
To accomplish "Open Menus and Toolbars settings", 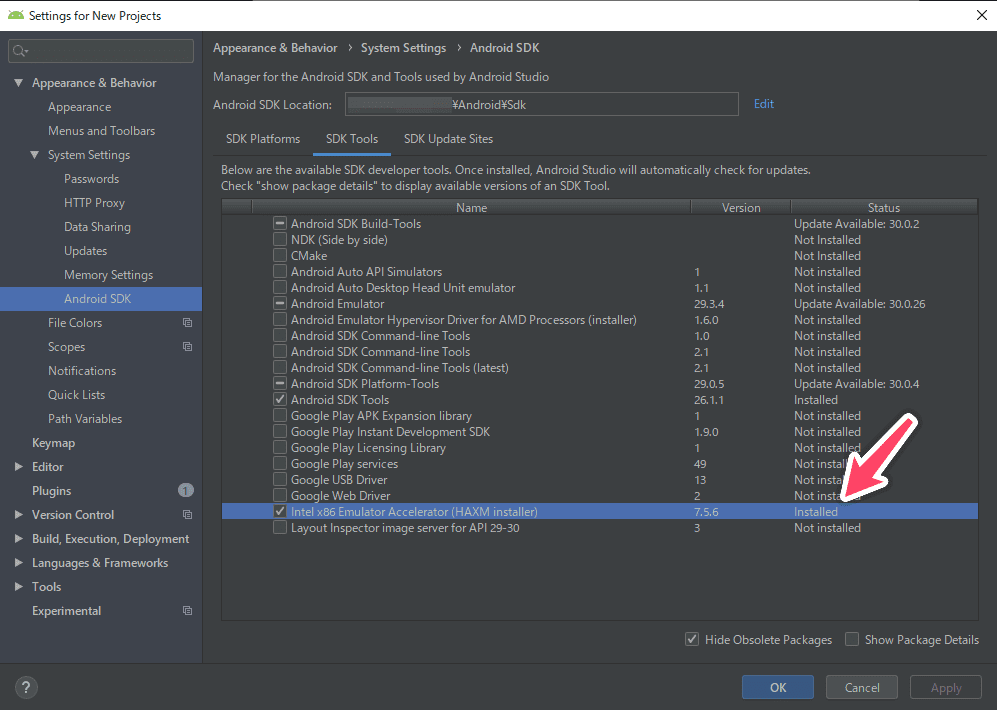I will coord(102,130).
